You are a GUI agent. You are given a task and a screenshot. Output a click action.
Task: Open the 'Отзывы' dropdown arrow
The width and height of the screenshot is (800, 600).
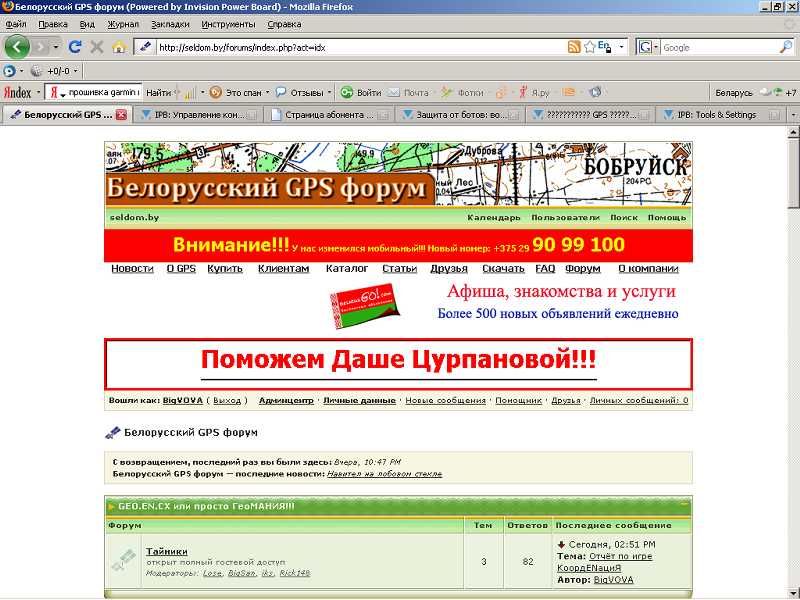pos(329,92)
